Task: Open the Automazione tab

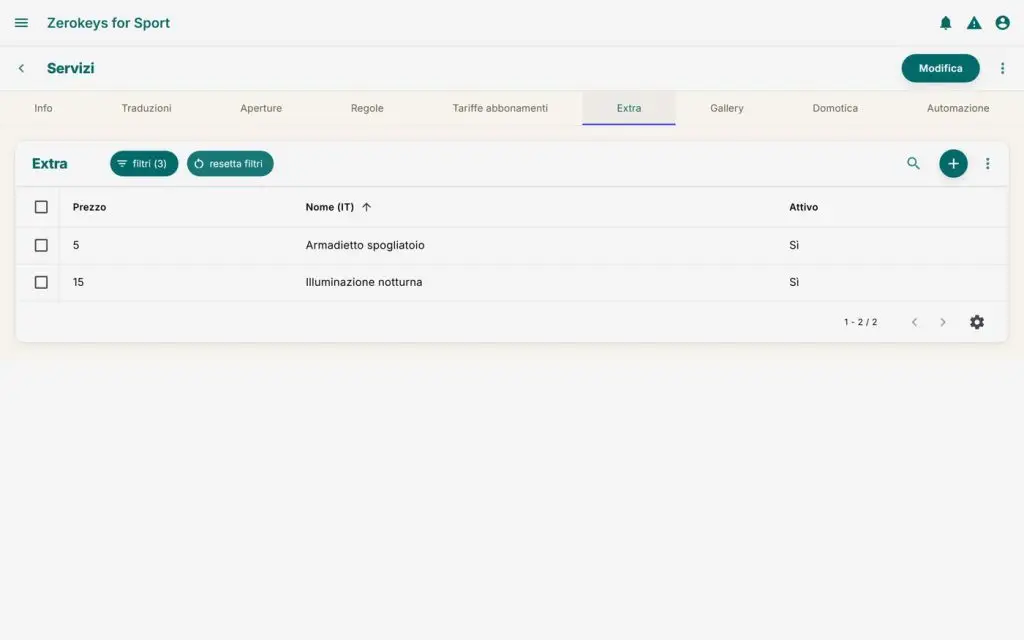Action: coord(958,108)
